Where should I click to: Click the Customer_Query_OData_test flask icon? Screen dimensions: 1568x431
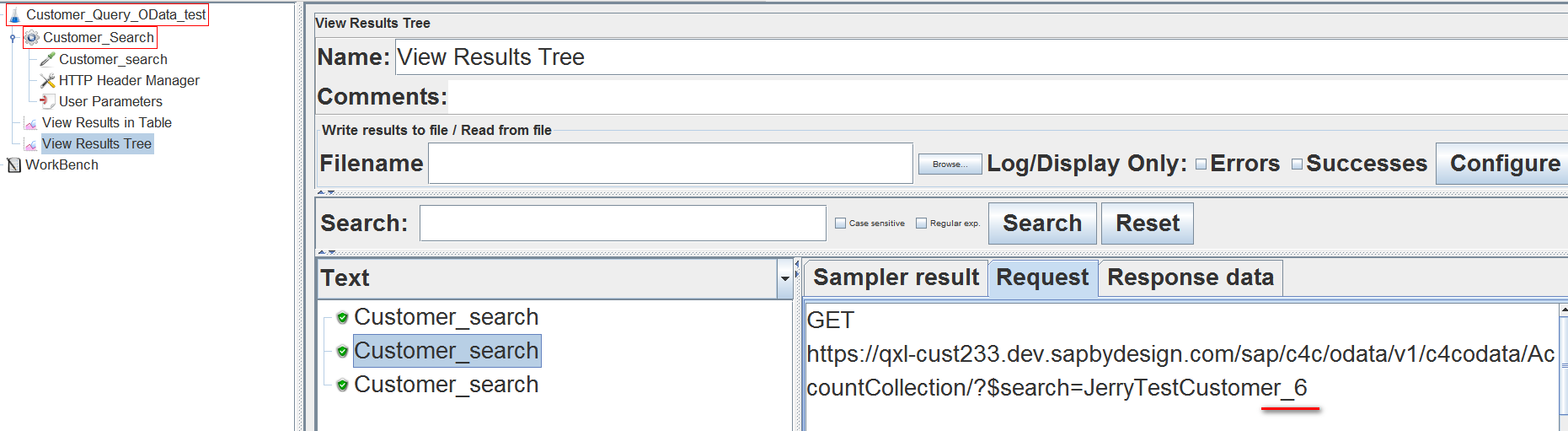(14, 15)
